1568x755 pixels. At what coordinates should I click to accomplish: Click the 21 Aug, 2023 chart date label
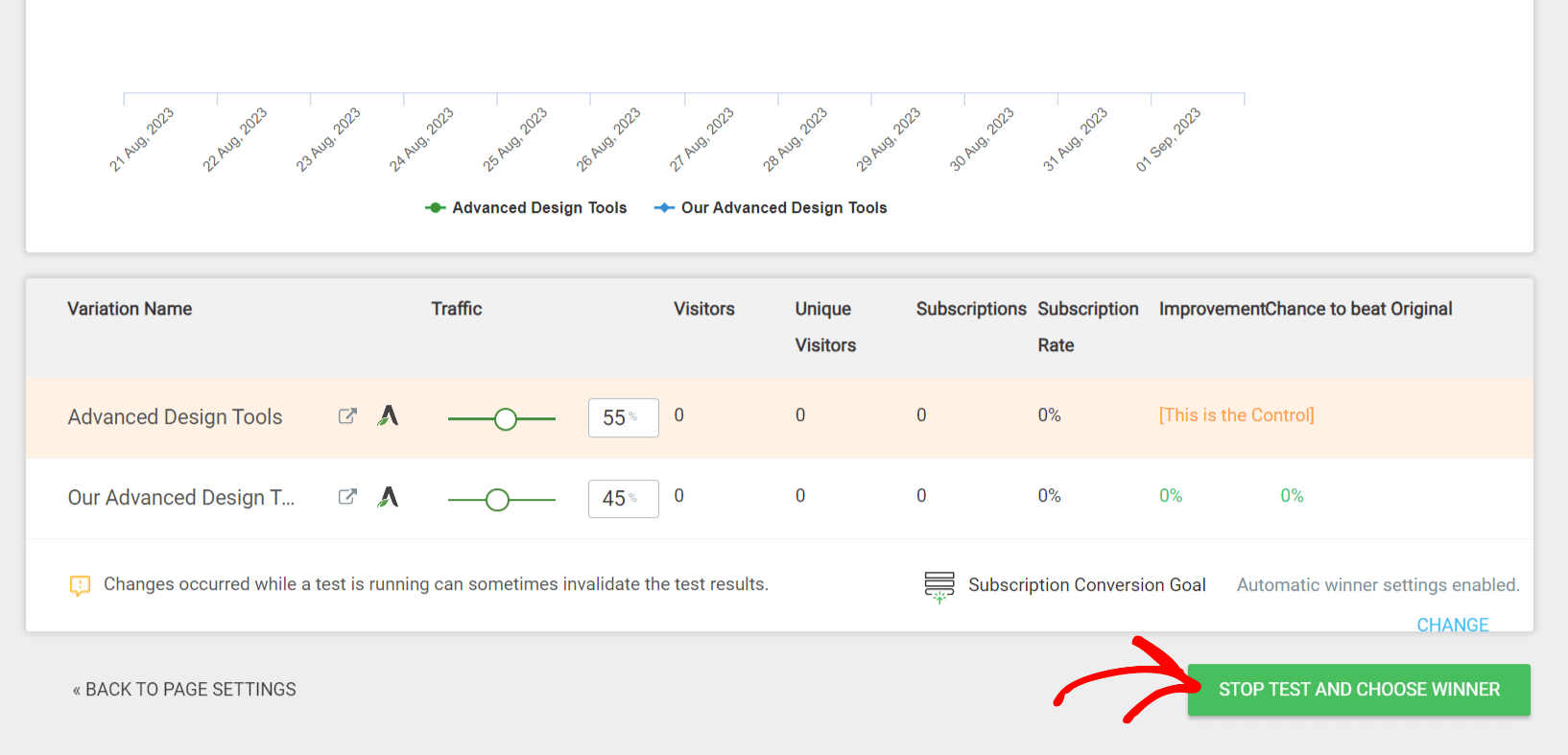point(142,140)
